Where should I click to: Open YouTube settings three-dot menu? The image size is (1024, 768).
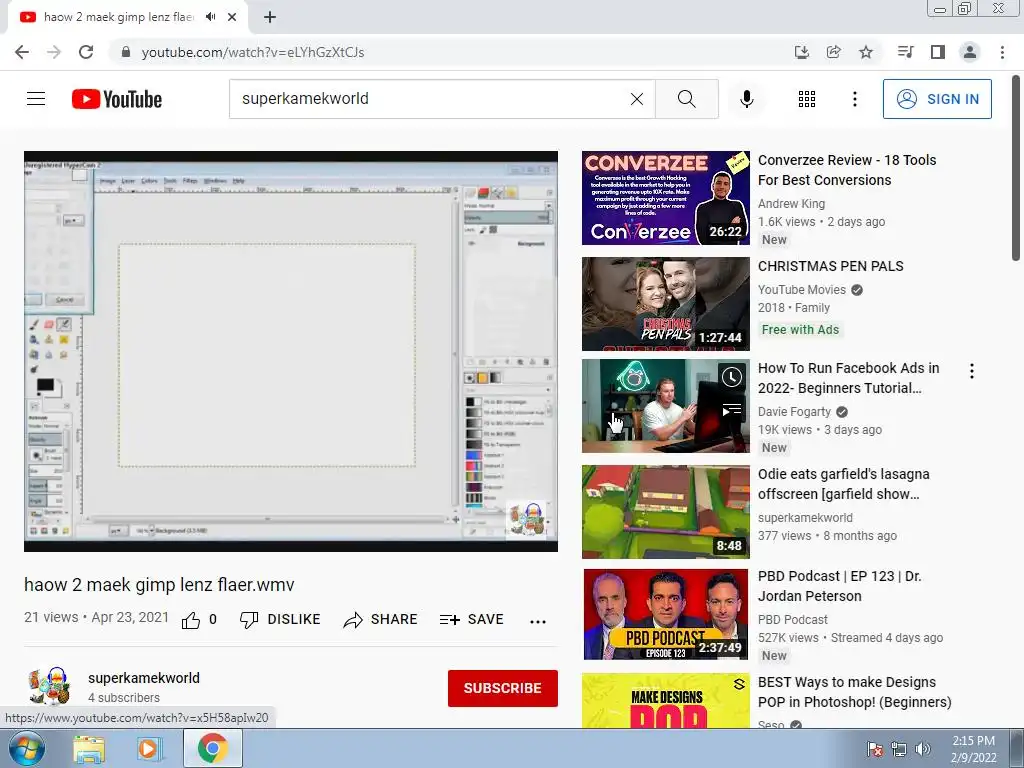tap(854, 99)
